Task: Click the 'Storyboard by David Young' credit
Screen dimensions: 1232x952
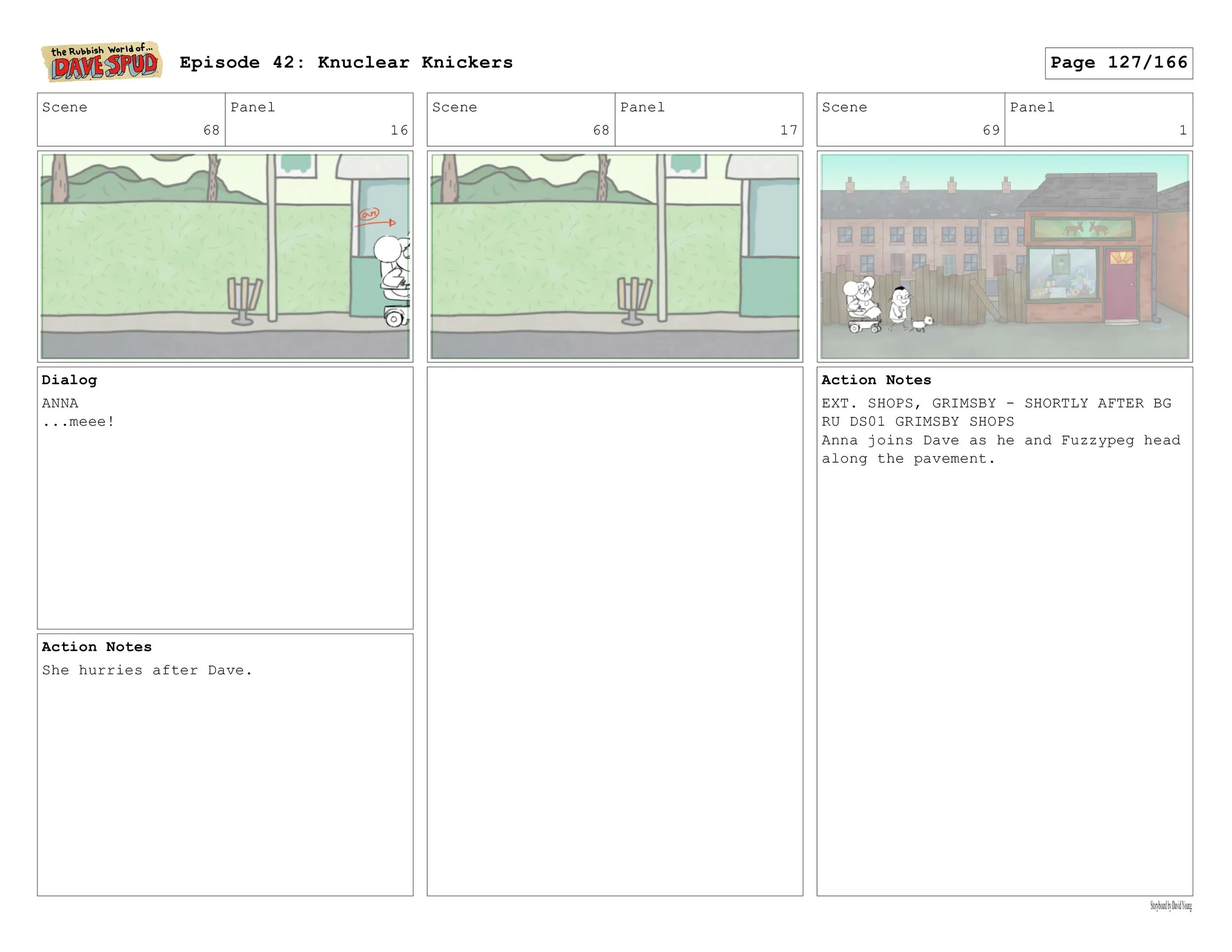Action: [1170, 906]
